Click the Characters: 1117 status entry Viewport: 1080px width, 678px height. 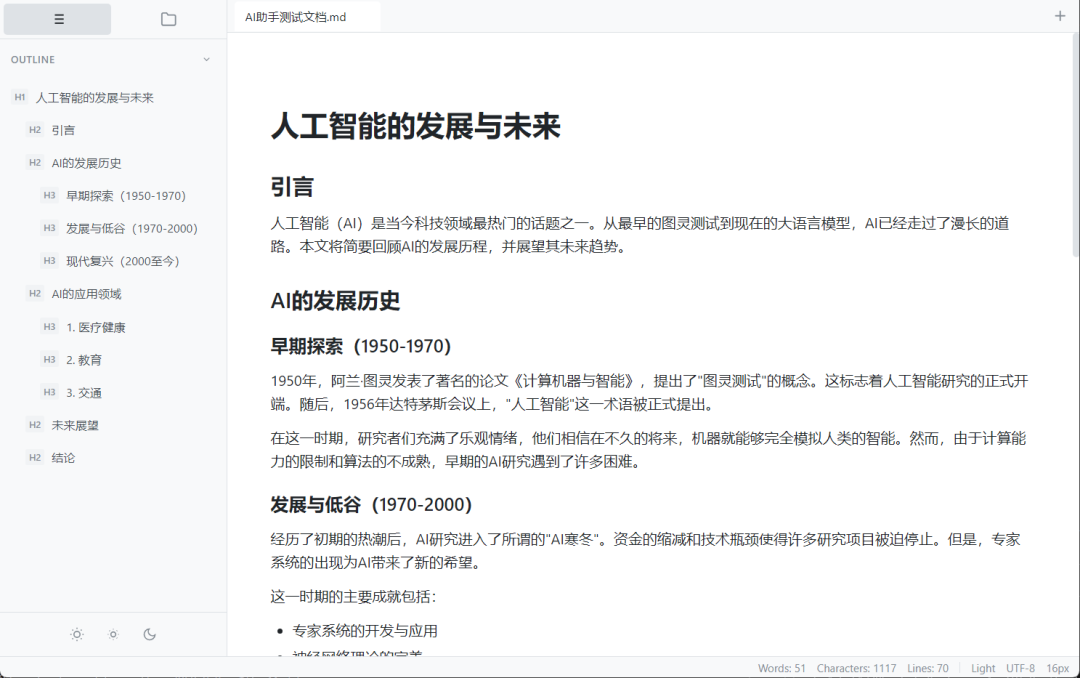[x=856, y=668]
